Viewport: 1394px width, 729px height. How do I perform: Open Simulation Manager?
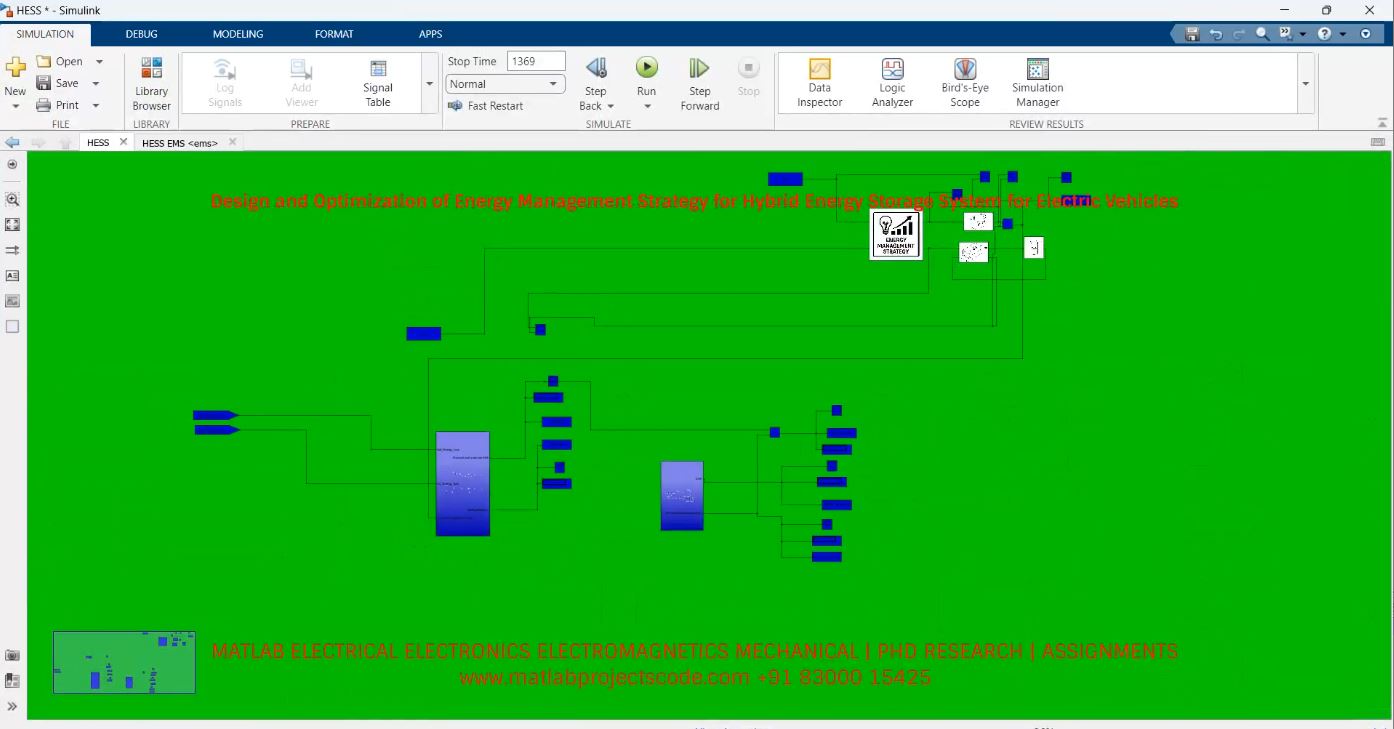[x=1036, y=83]
